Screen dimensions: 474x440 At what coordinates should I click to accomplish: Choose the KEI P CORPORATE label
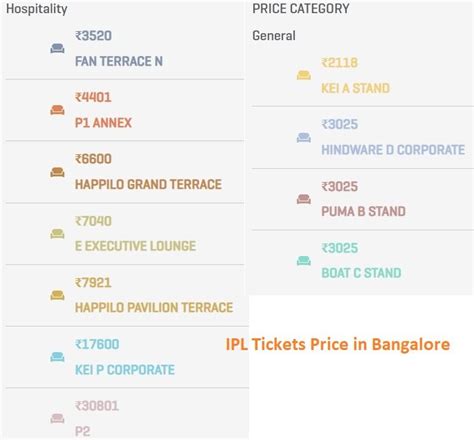[125, 370]
